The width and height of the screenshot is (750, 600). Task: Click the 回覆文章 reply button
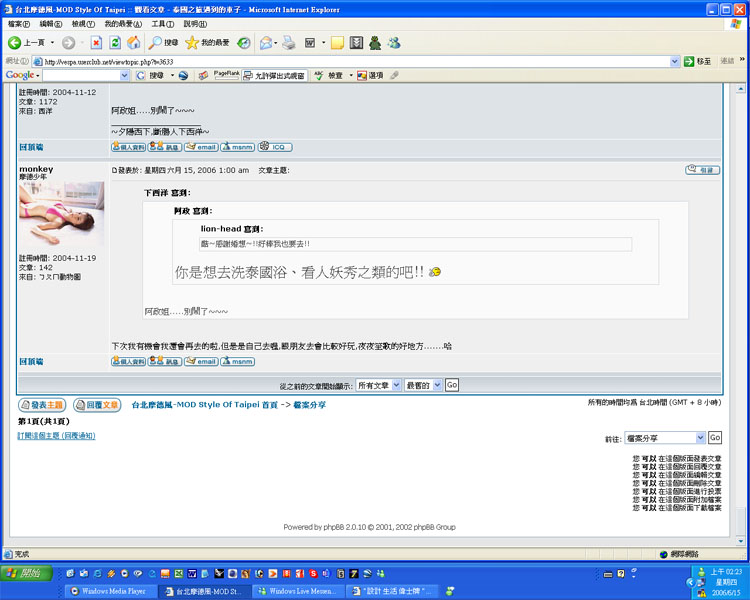pos(97,405)
